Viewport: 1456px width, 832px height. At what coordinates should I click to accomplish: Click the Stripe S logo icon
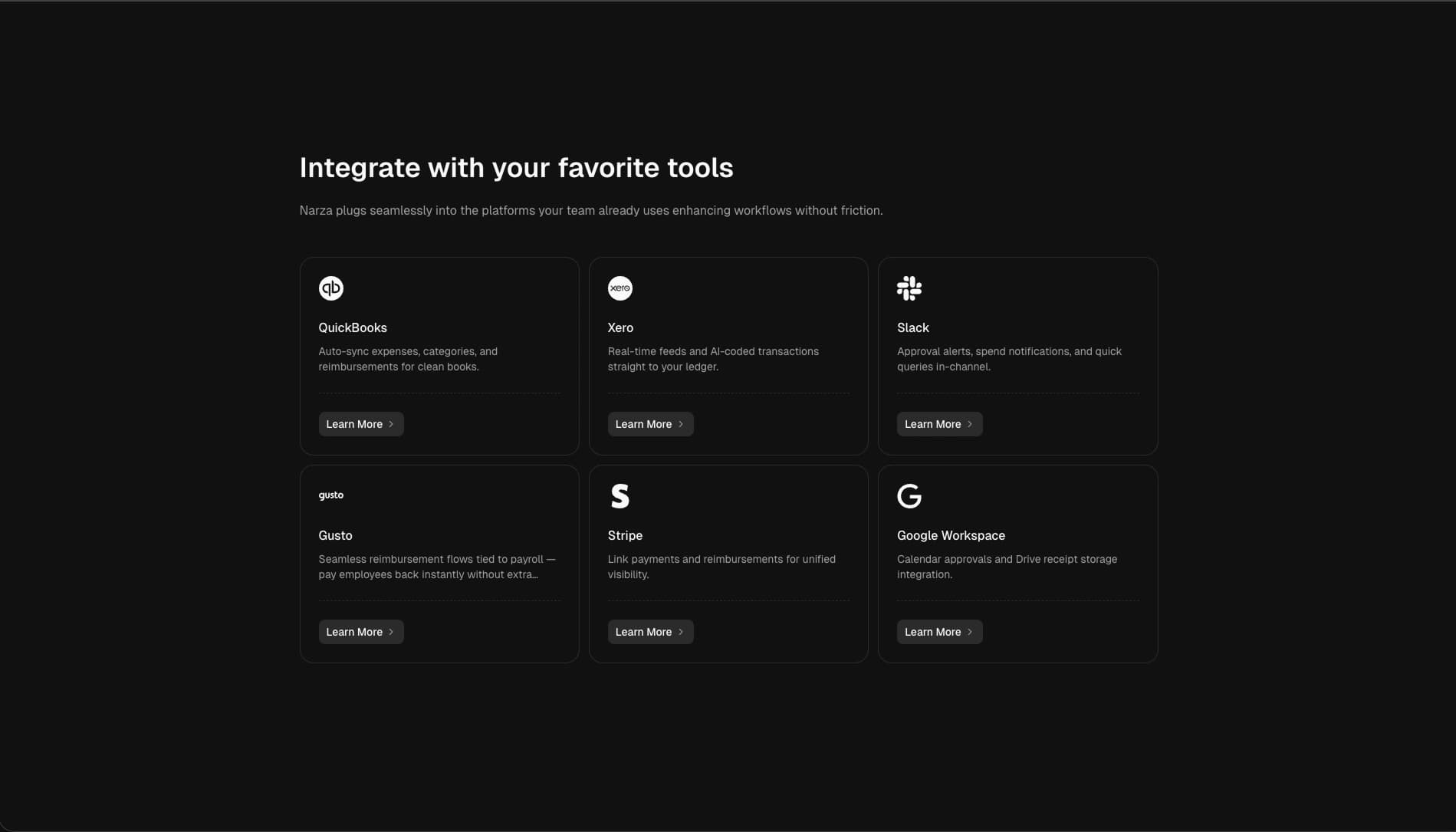coord(620,496)
